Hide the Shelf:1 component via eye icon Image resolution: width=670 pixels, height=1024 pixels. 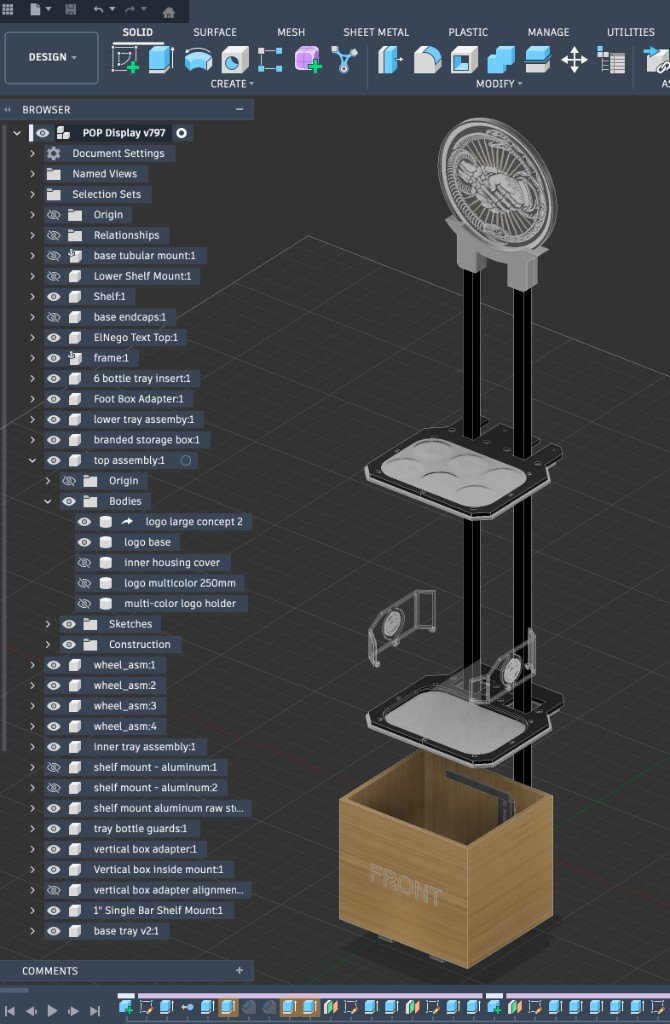[x=54, y=297]
